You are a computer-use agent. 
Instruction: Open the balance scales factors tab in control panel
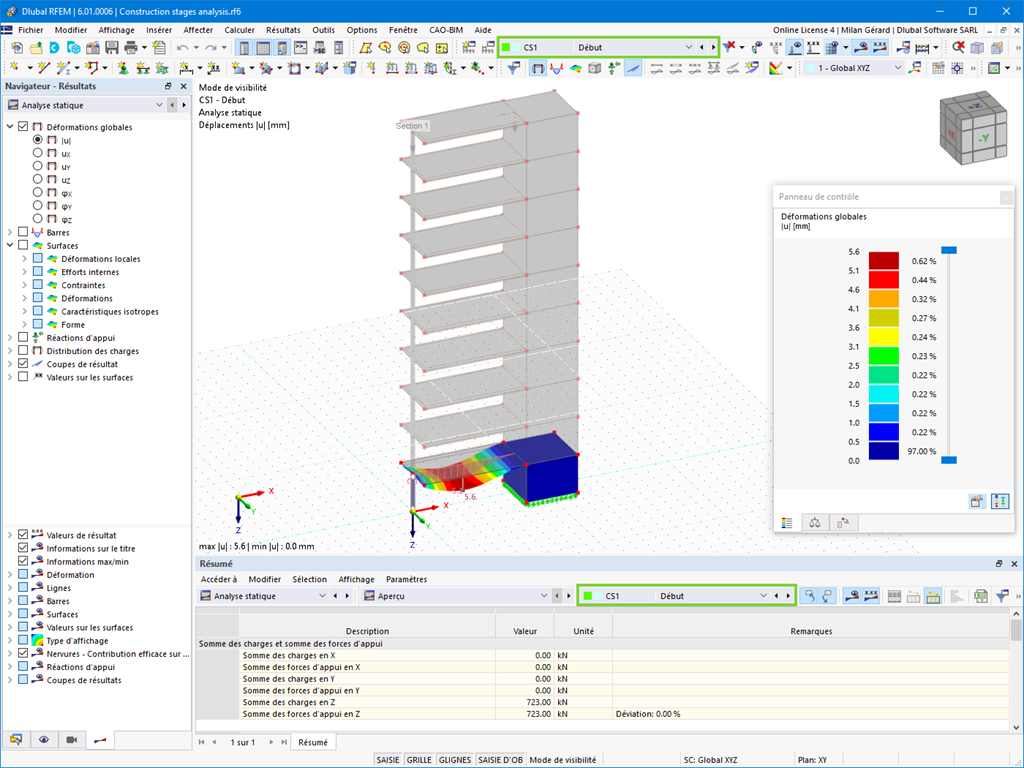[x=814, y=522]
